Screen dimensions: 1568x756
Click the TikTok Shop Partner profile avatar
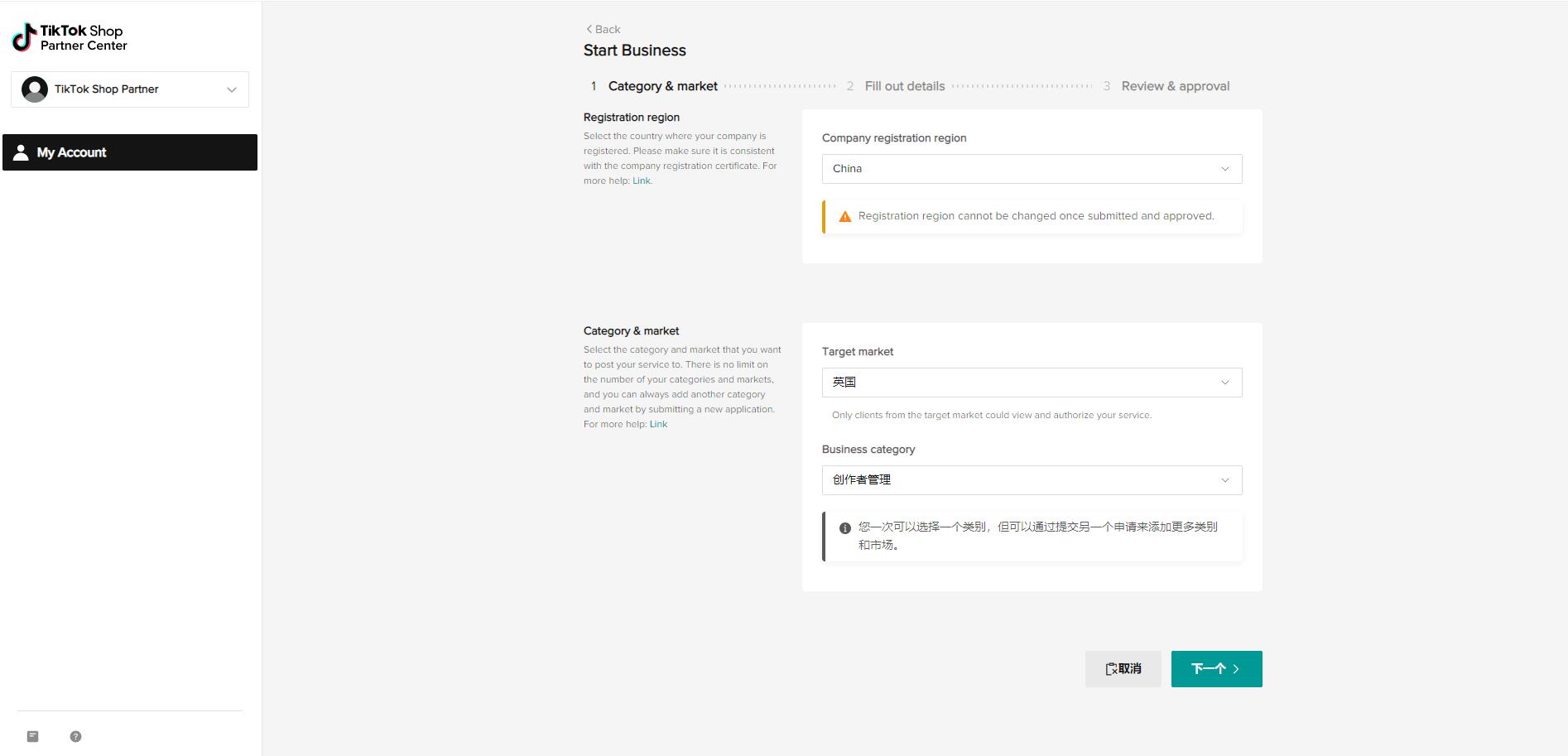click(35, 89)
